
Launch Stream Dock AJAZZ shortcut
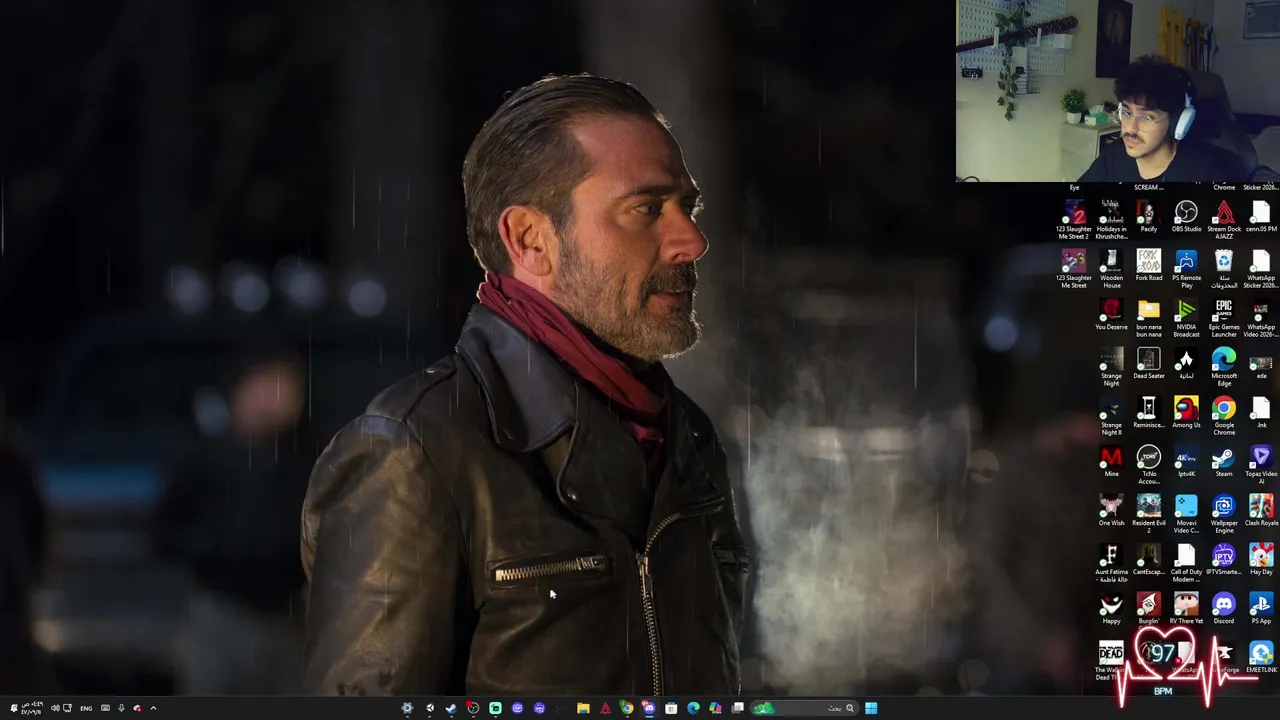tap(1224, 220)
